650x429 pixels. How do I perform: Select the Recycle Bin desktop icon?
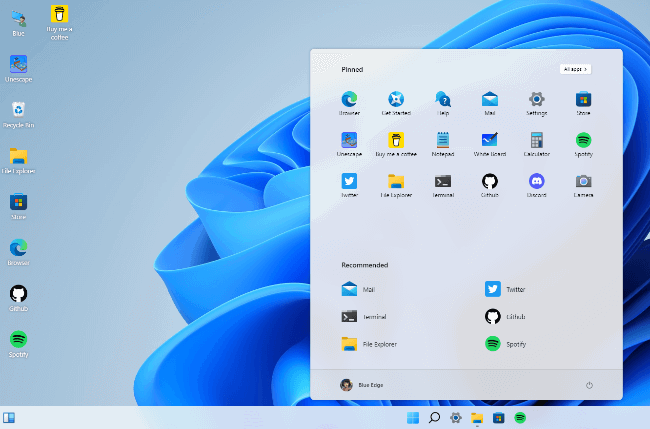tap(18, 115)
